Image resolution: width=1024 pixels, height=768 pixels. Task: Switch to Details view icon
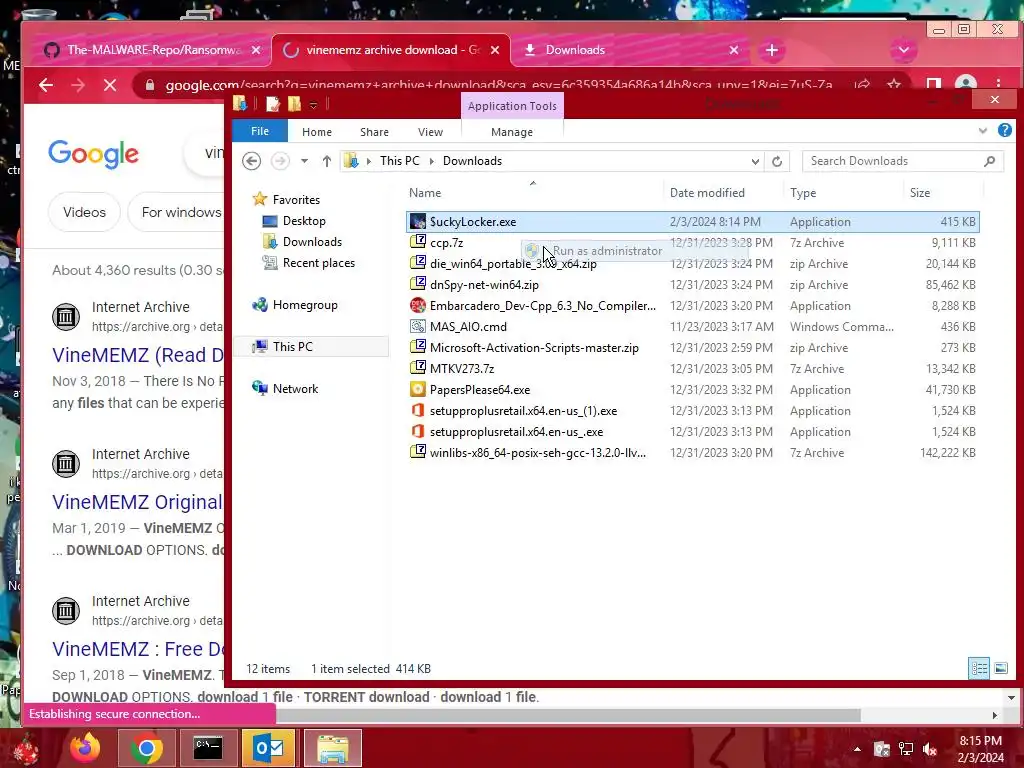click(x=978, y=668)
